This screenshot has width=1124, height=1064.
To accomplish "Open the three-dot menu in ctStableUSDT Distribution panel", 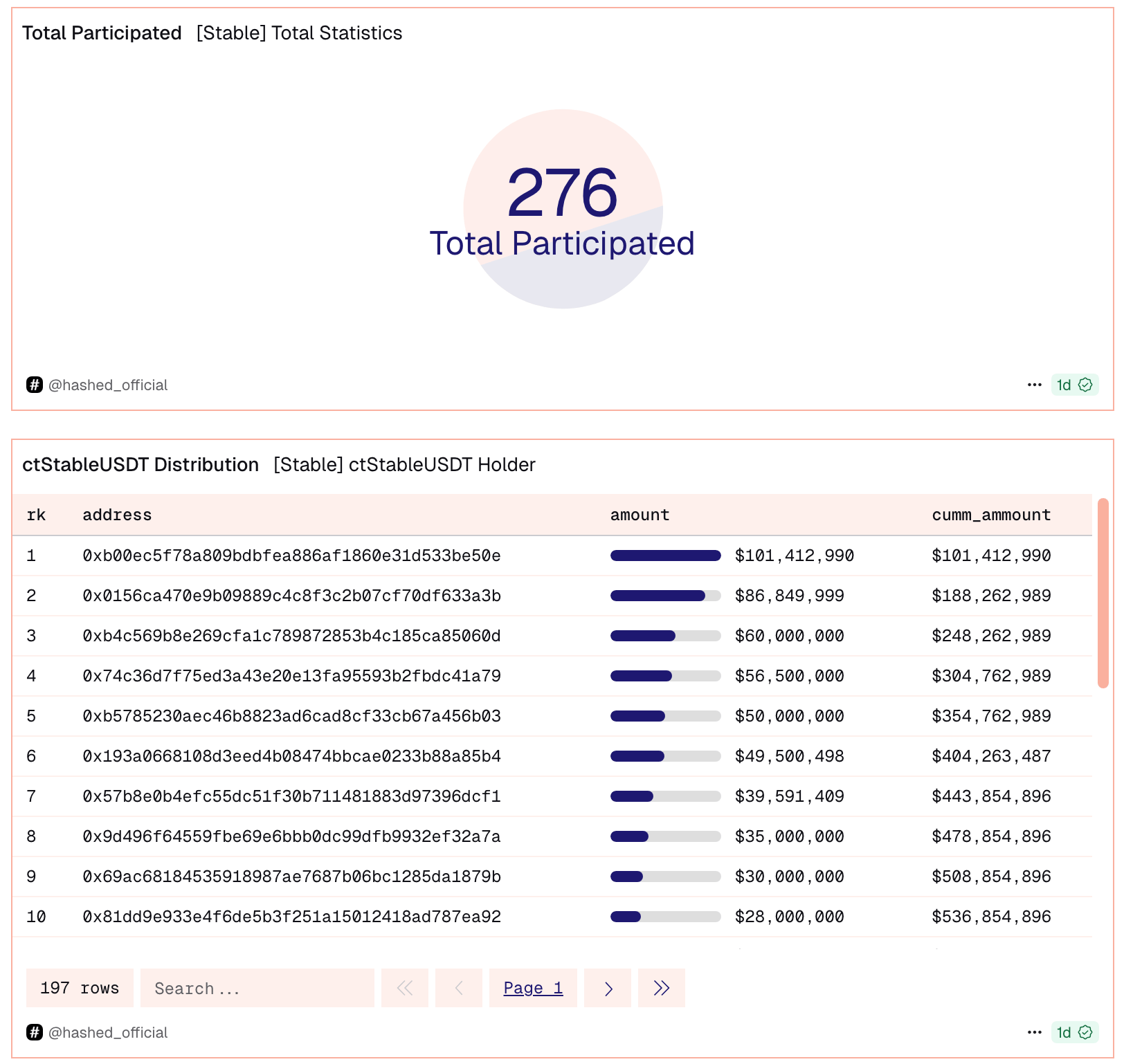I will (1035, 1032).
